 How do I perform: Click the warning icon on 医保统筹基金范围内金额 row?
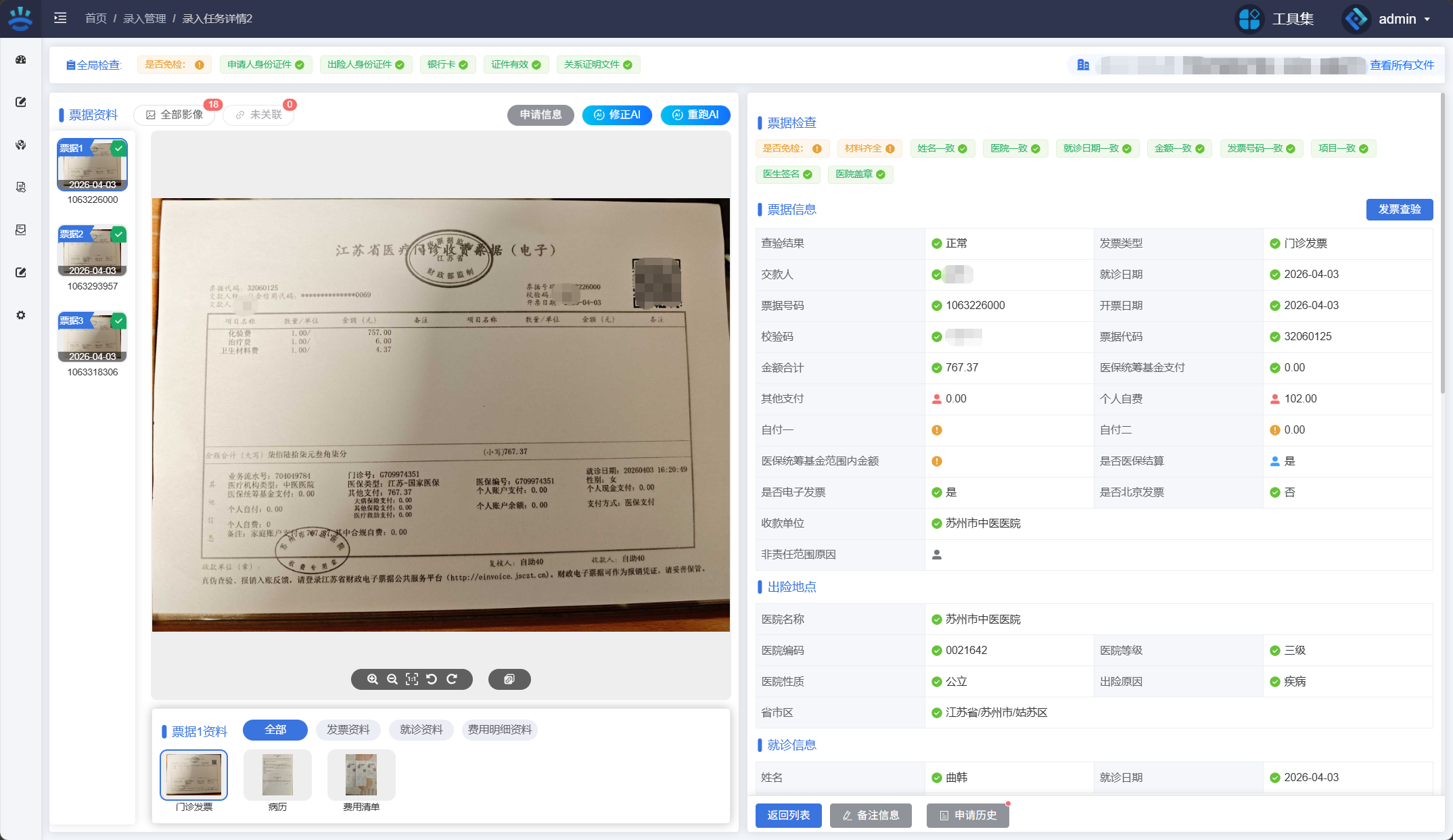937,461
